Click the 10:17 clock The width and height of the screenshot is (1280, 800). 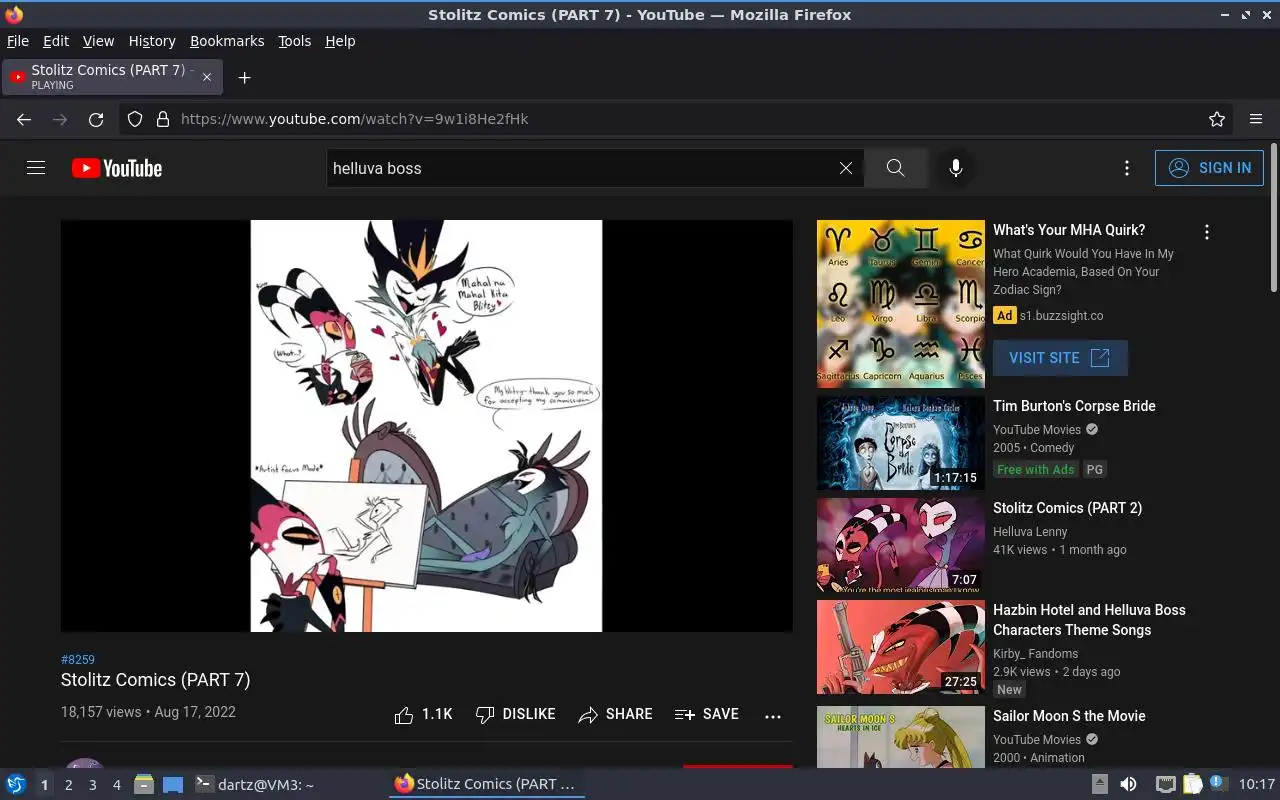[x=1257, y=785]
